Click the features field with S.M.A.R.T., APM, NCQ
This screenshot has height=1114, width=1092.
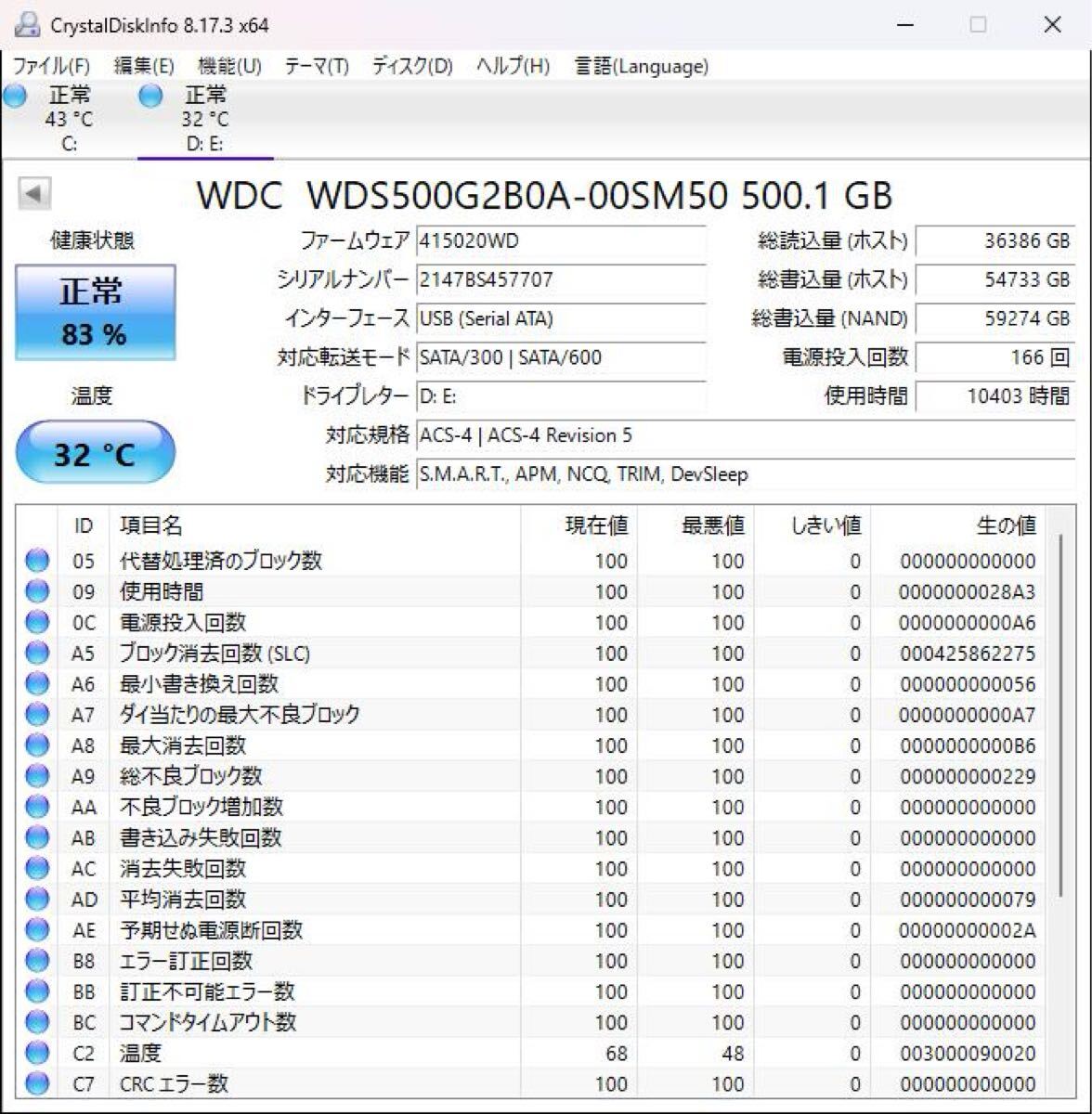[746, 474]
